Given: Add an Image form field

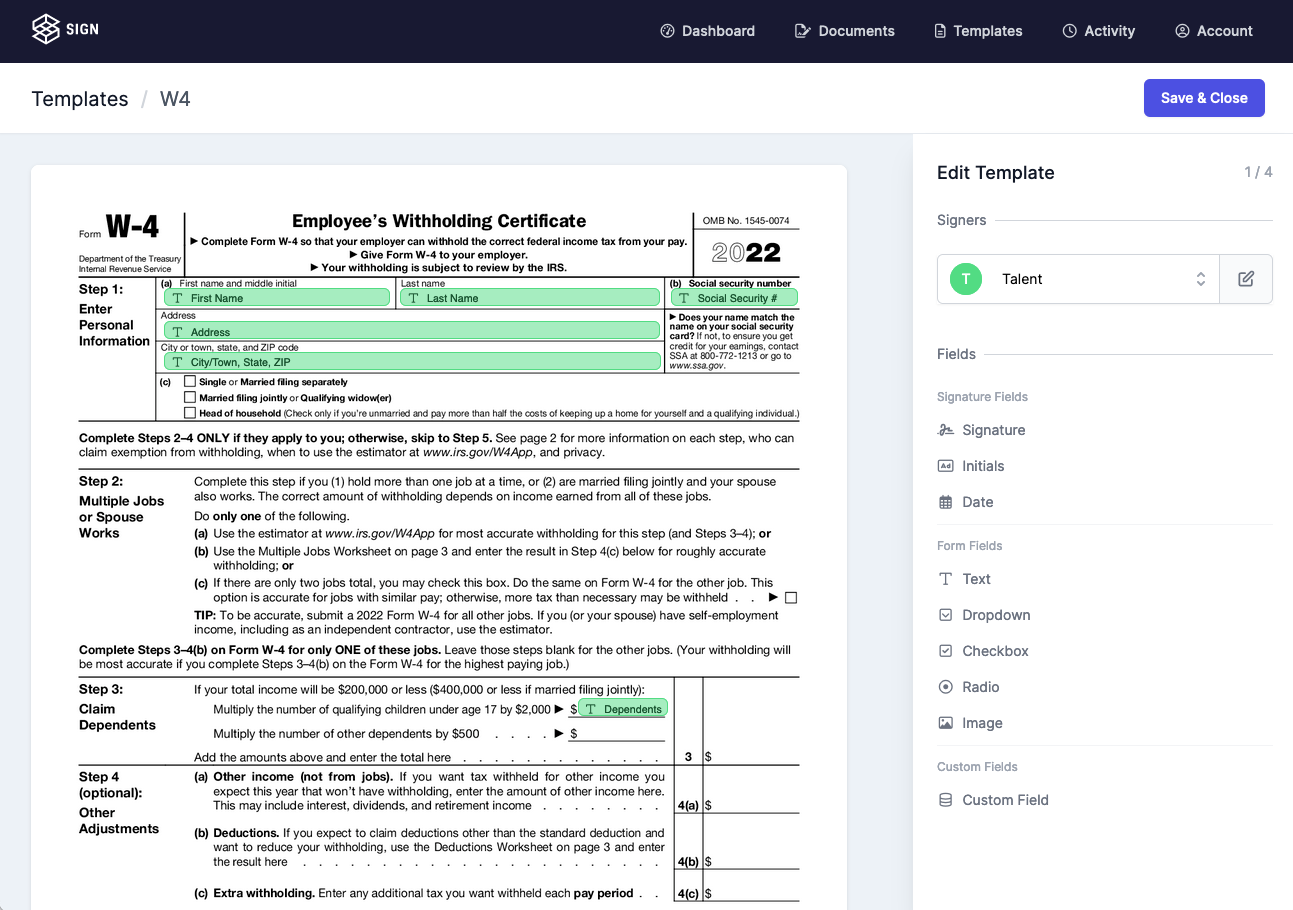Looking at the screenshot, I should 970,723.
